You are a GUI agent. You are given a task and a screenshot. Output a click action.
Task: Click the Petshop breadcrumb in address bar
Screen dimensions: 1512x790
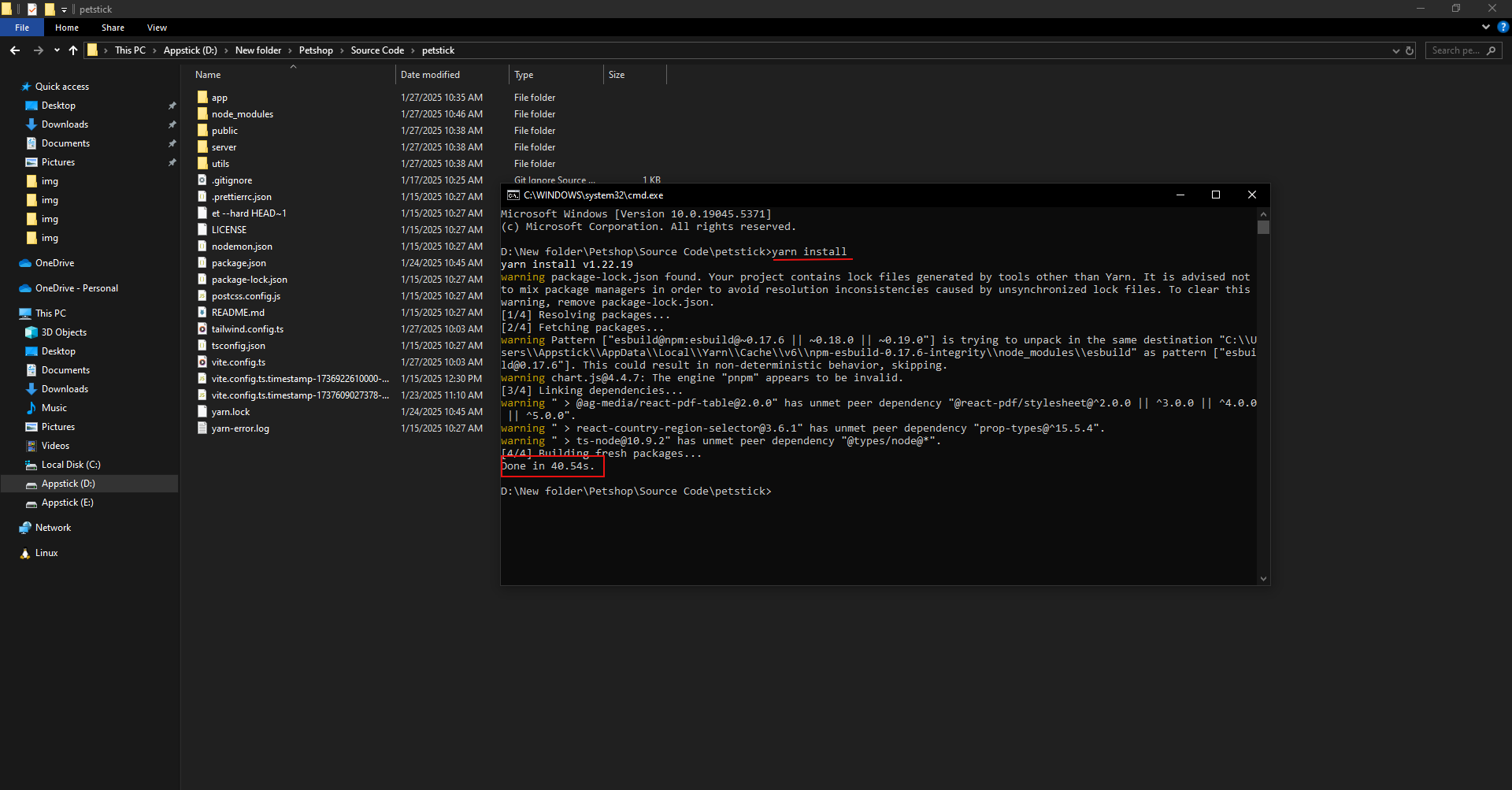point(316,50)
